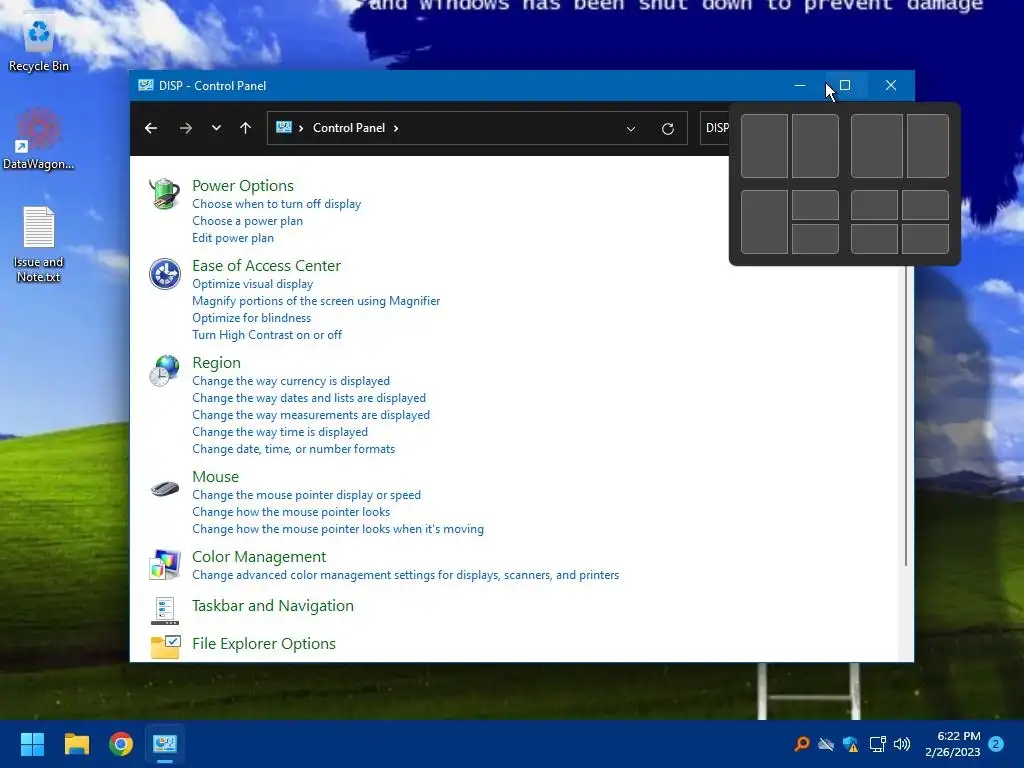Click Change the way currency is displayed

pos(291,381)
